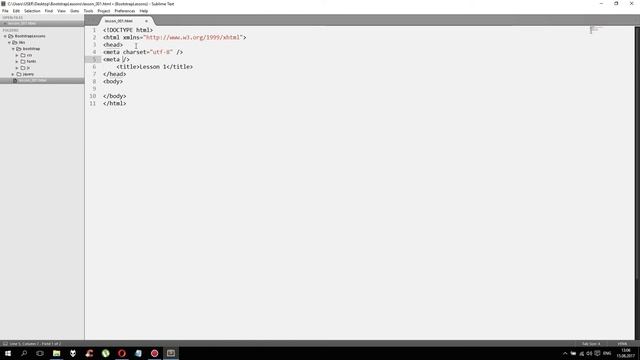Switch ENG input language in tray

(x=607, y=353)
